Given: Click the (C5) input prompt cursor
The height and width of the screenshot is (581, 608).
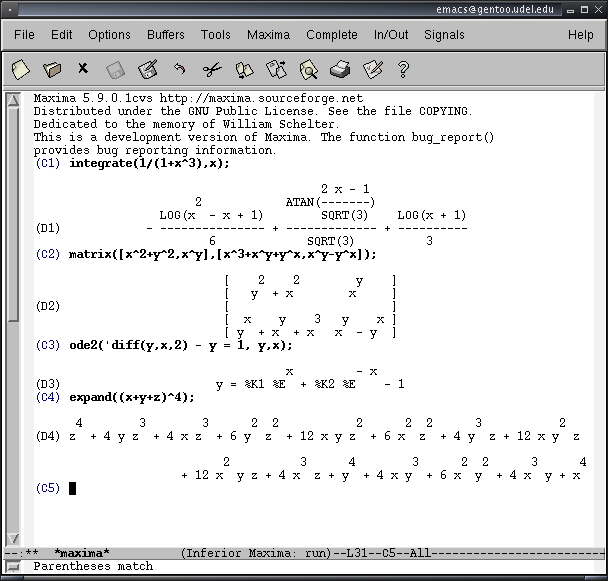Looking at the screenshot, I should point(73,488).
